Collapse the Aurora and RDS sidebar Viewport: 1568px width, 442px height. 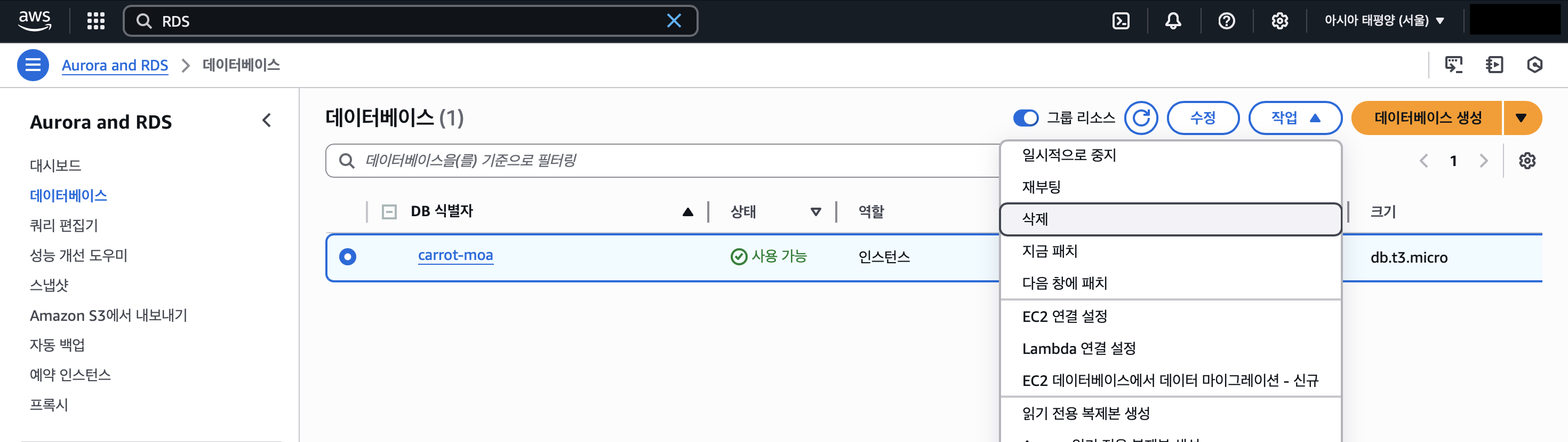[267, 120]
